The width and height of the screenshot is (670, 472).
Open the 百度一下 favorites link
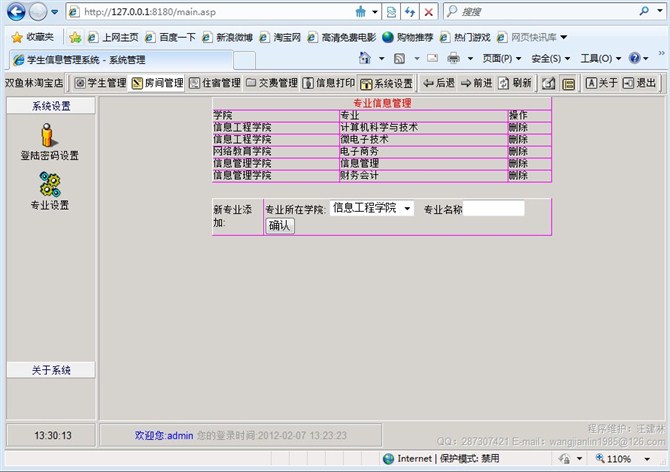170,37
